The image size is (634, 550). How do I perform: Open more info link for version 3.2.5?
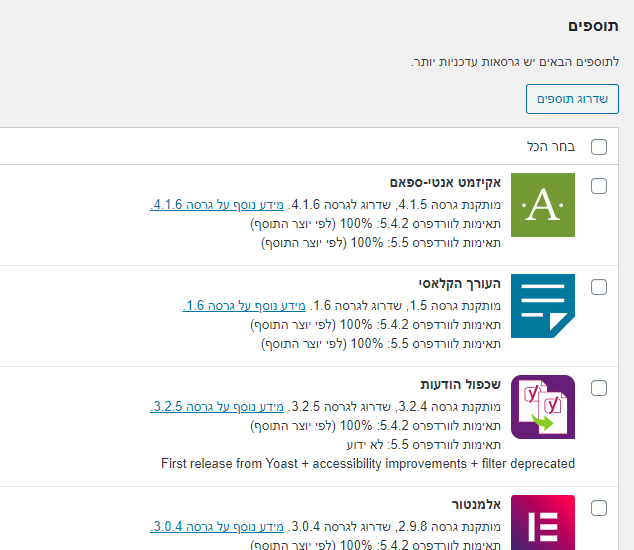pyautogui.click(x=217, y=406)
